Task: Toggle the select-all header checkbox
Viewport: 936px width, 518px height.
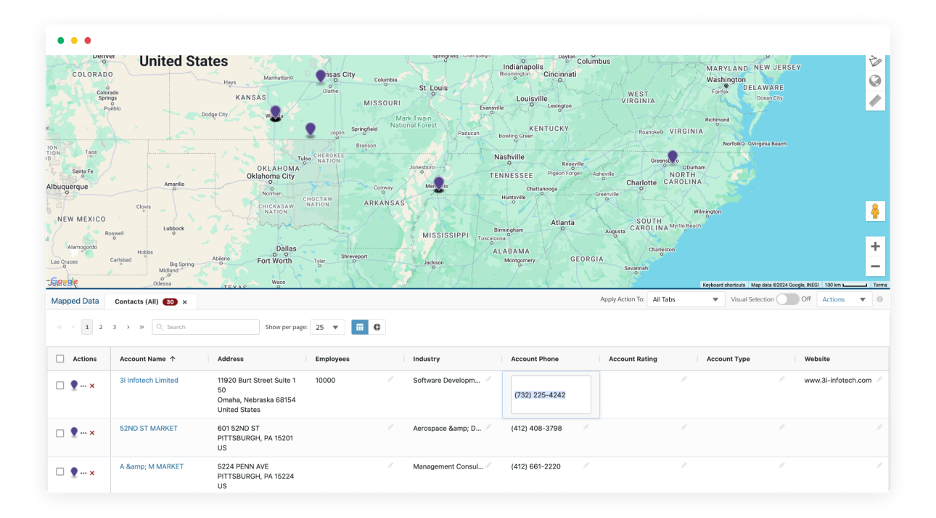Action: tap(60, 359)
